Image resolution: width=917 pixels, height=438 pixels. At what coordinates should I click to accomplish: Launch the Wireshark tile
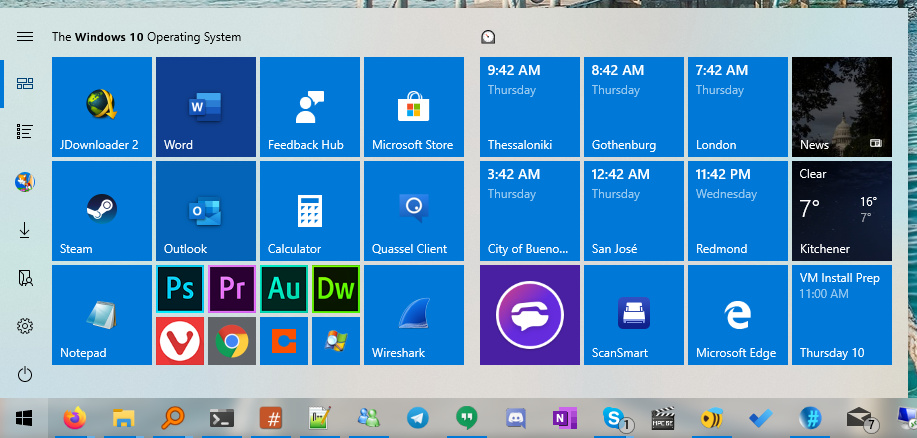[414, 315]
